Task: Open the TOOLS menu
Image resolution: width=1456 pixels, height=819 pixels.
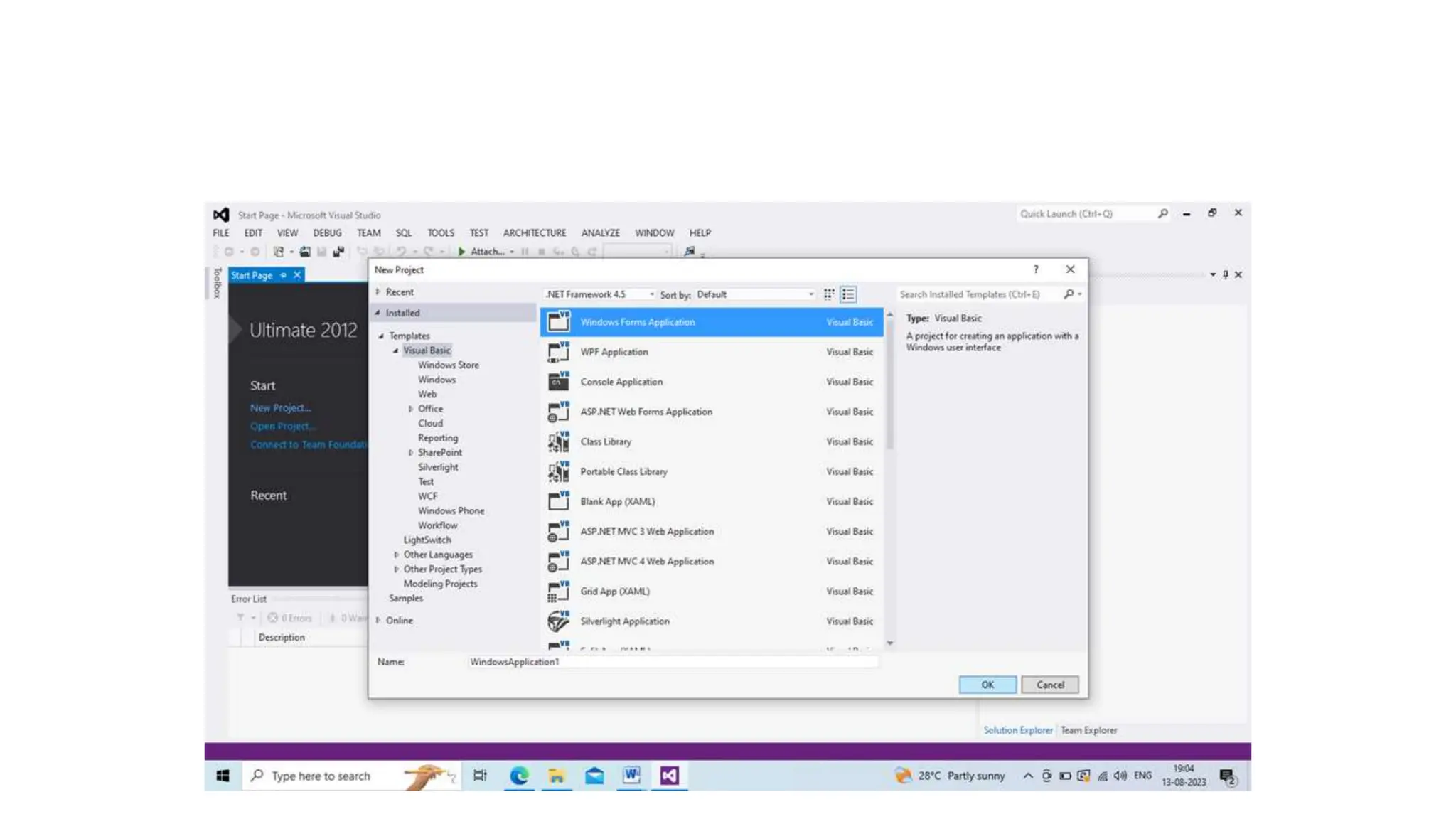Action: tap(440, 232)
